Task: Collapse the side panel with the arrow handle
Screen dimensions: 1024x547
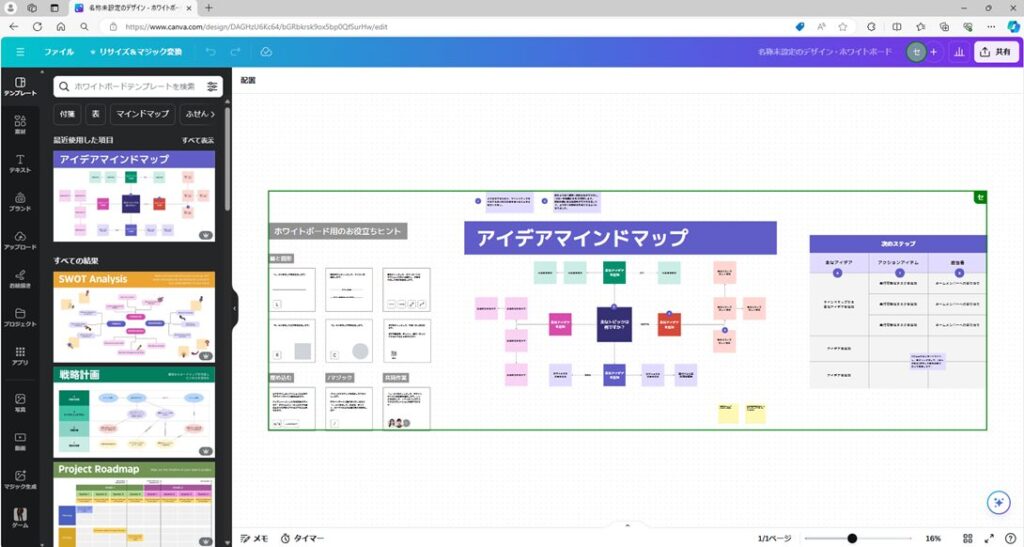Action: tap(235, 308)
